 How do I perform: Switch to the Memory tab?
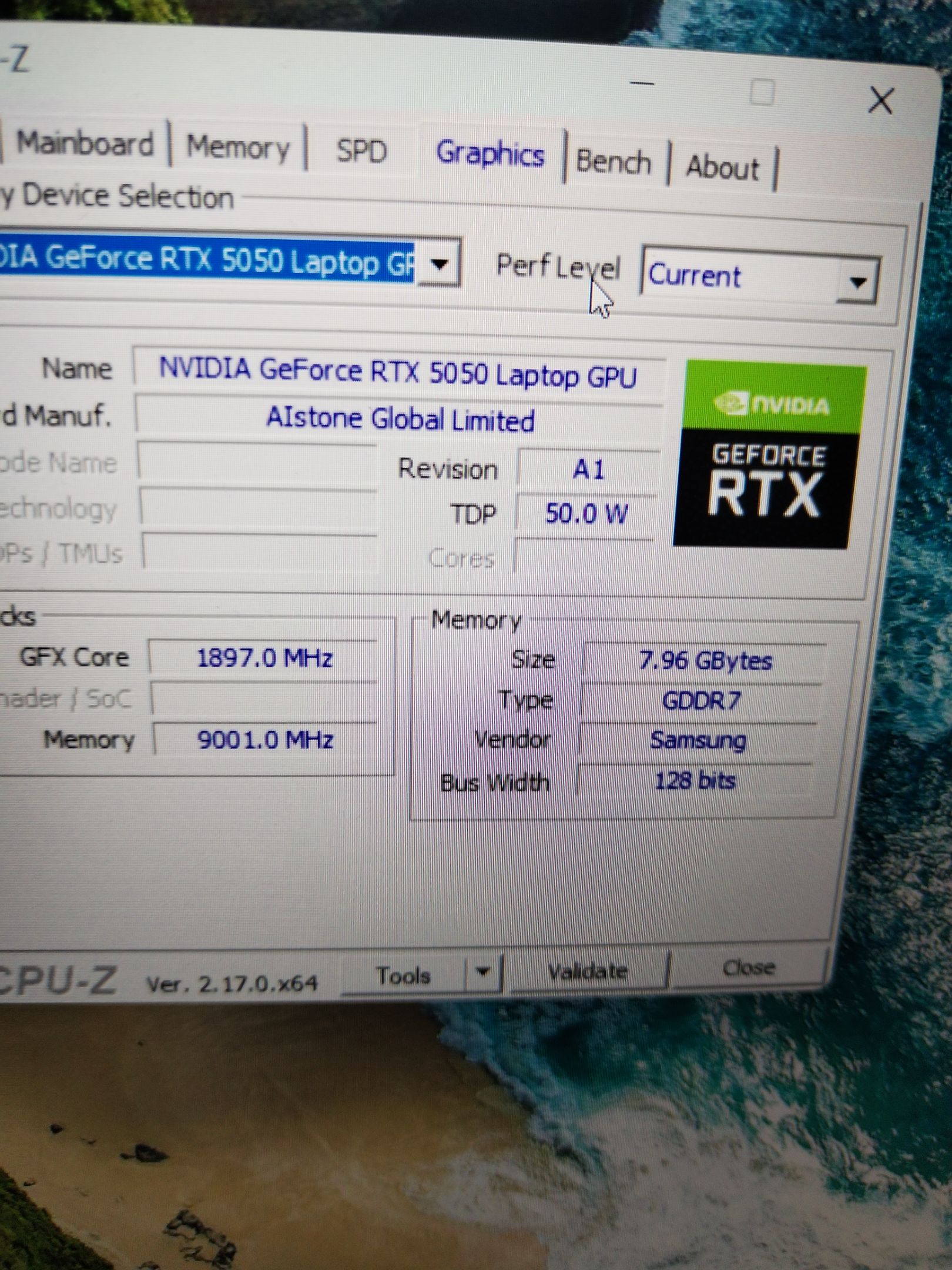pos(238,147)
